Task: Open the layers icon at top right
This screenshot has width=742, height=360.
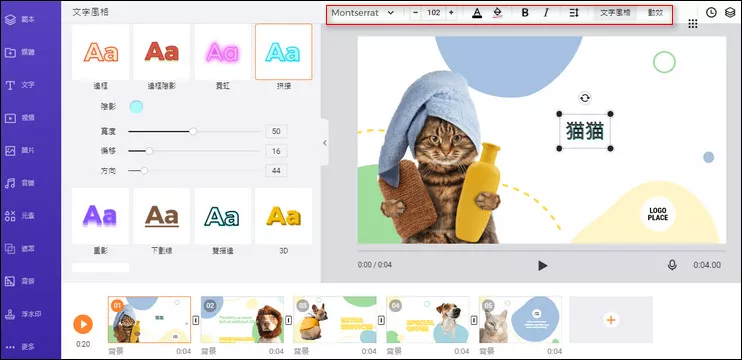Action: coord(730,13)
